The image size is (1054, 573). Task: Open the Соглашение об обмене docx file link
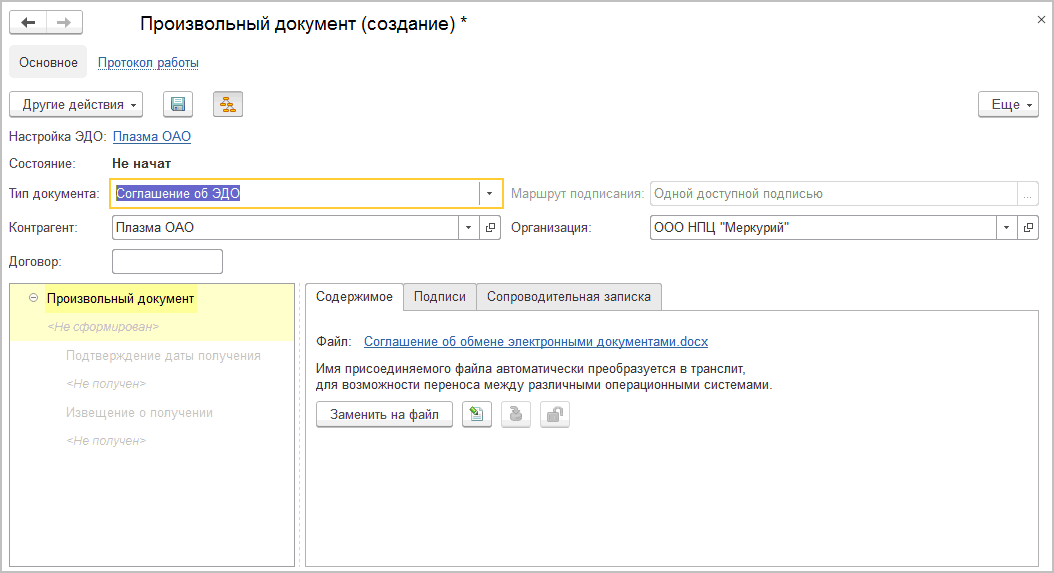coord(536,342)
